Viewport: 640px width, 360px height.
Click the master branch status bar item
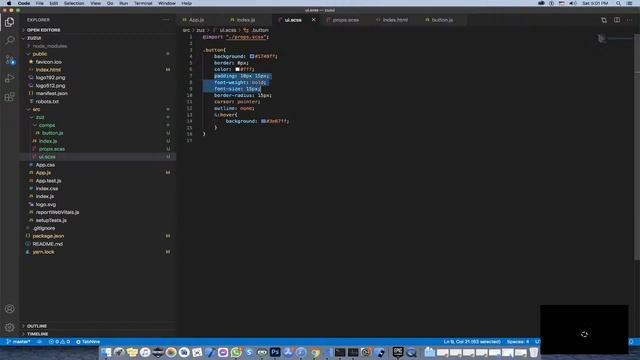18,342
